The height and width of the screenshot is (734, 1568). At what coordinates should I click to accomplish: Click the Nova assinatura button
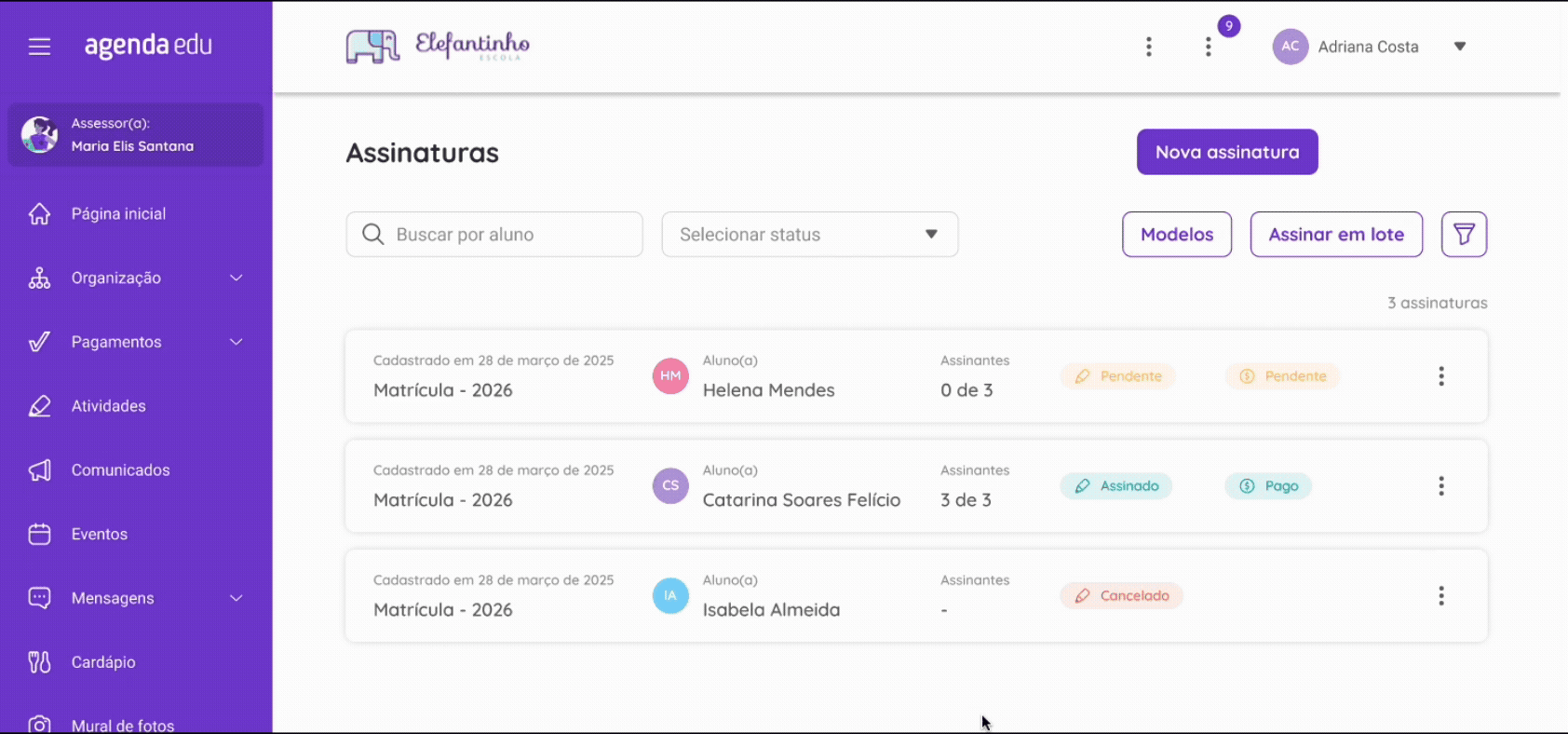(1227, 152)
